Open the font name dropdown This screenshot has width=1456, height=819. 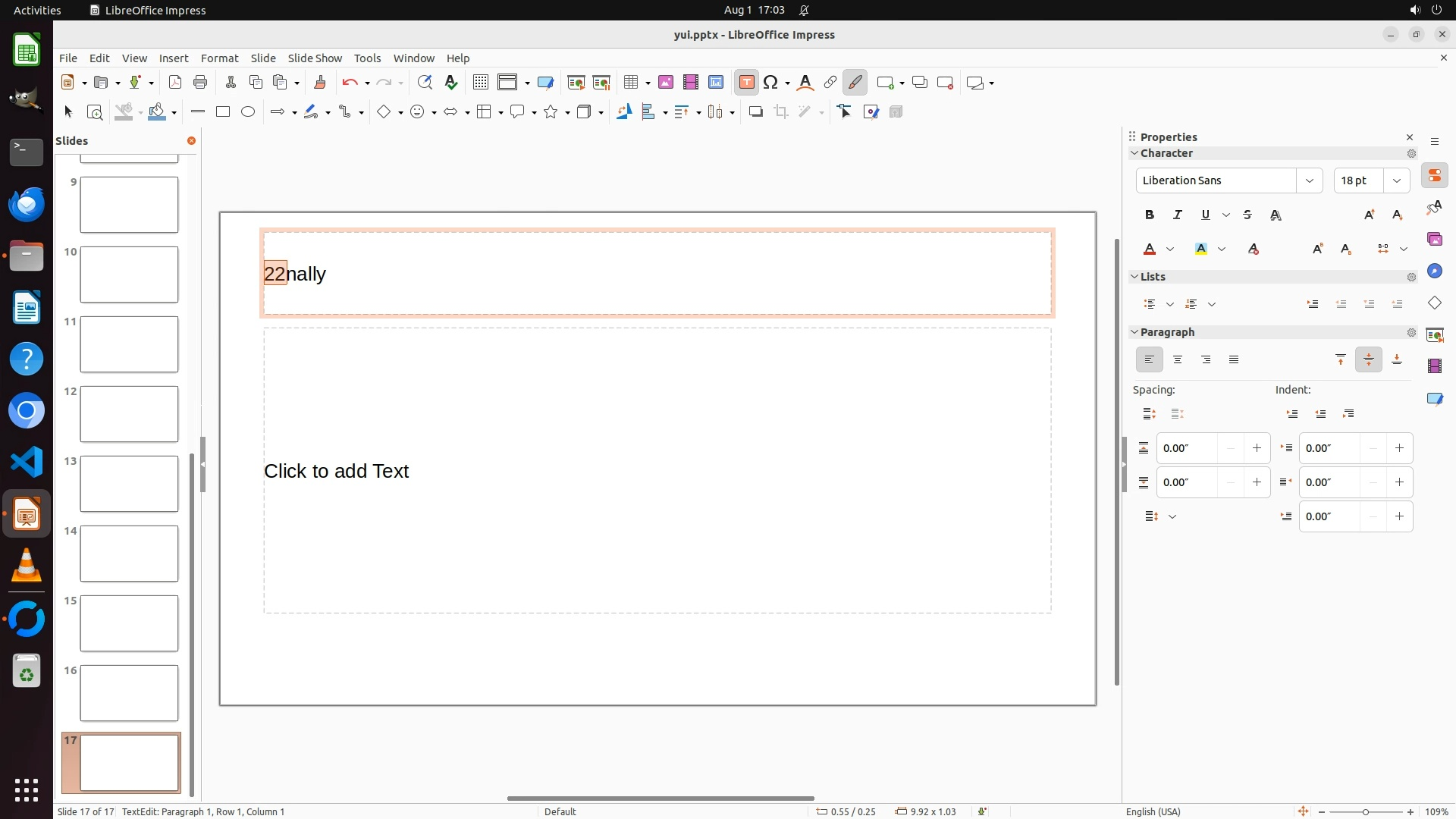pyautogui.click(x=1309, y=180)
